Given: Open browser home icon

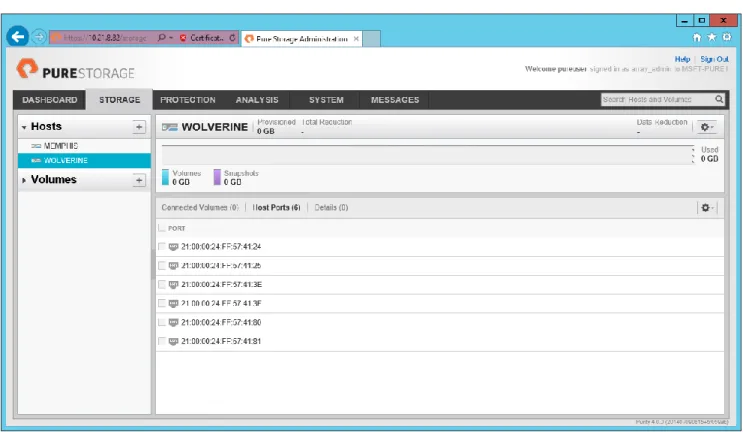Looking at the screenshot, I should point(697,37).
